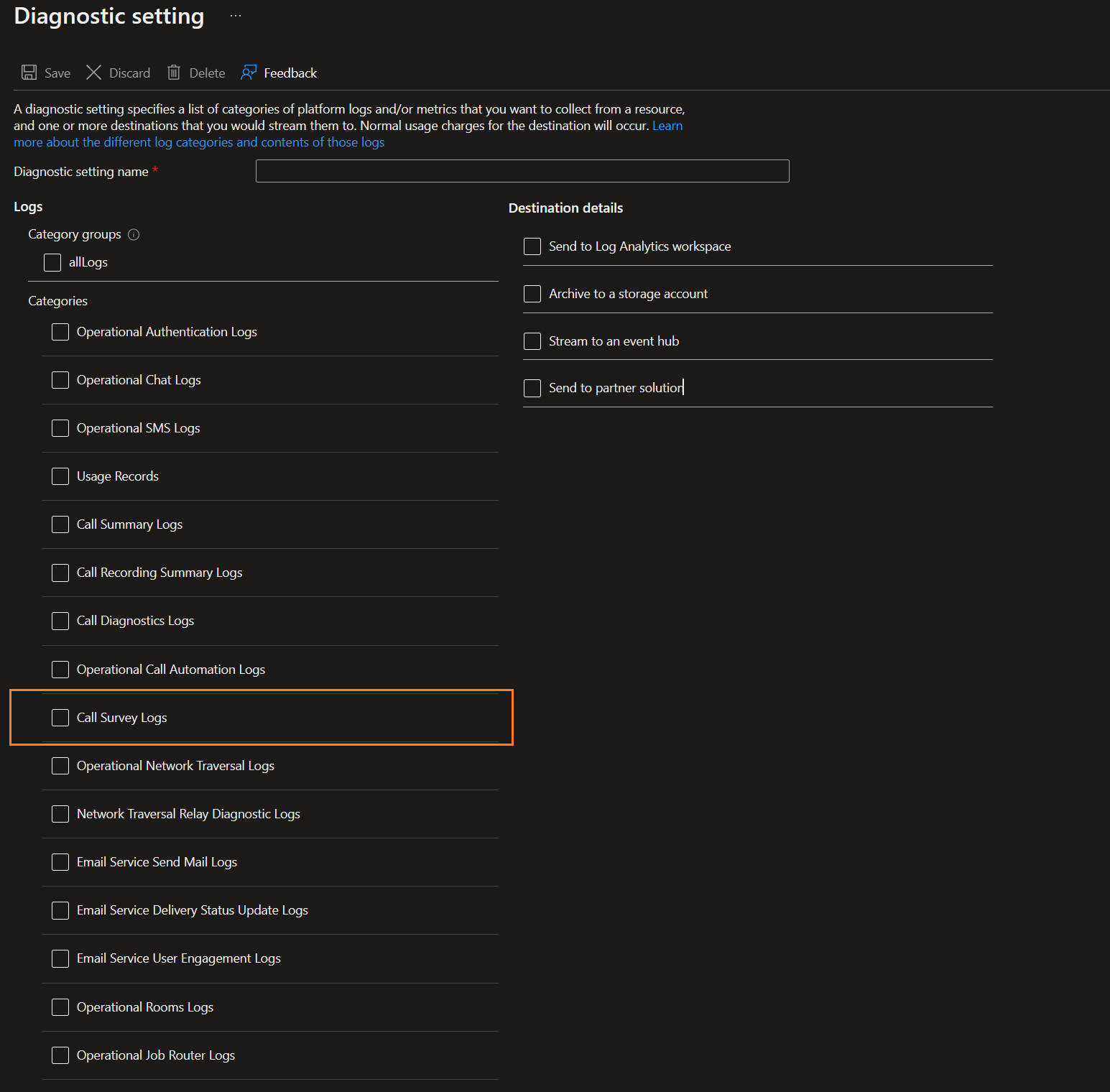This screenshot has width=1110, height=1092.
Task: Click the Discard button label
Action: (x=129, y=73)
